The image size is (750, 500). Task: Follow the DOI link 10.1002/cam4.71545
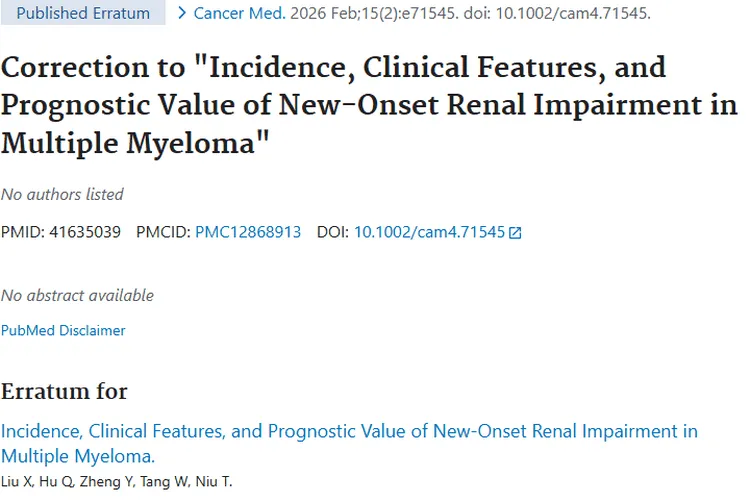pos(429,232)
